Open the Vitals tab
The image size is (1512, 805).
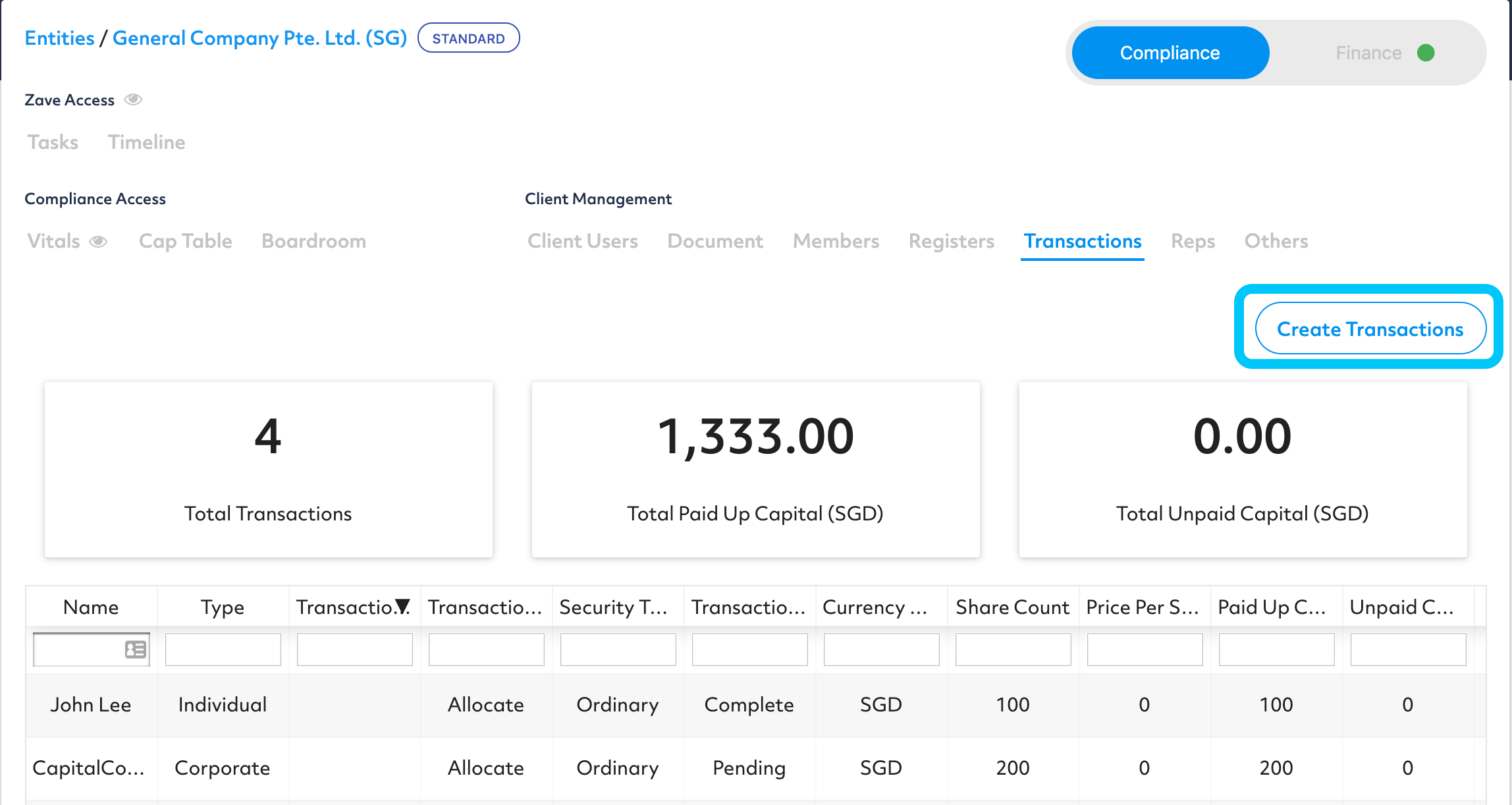tap(54, 241)
